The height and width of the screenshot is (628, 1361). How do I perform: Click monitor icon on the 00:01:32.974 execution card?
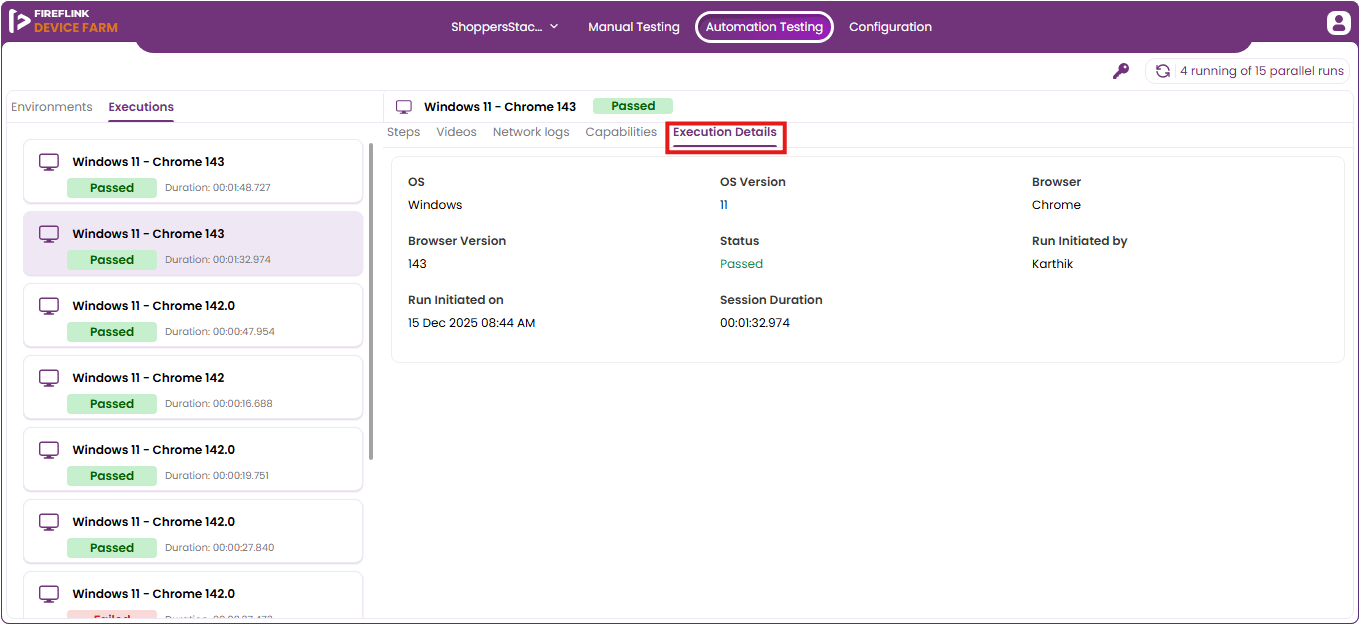click(x=49, y=234)
